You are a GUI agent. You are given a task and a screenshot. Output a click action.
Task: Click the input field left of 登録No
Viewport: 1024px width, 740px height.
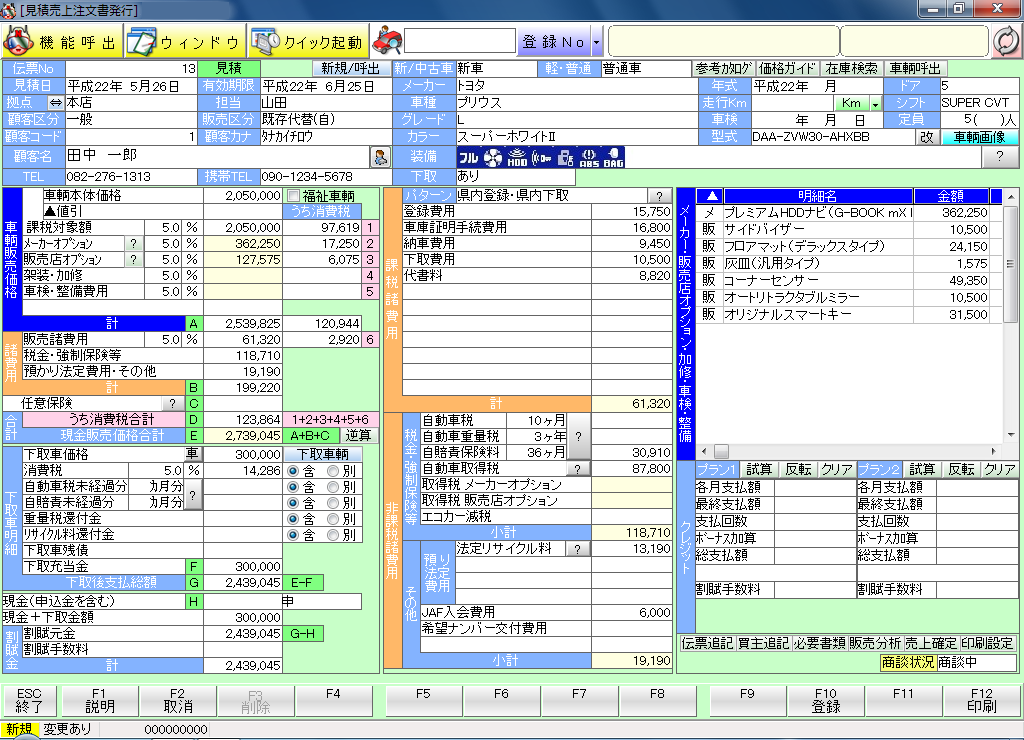460,41
